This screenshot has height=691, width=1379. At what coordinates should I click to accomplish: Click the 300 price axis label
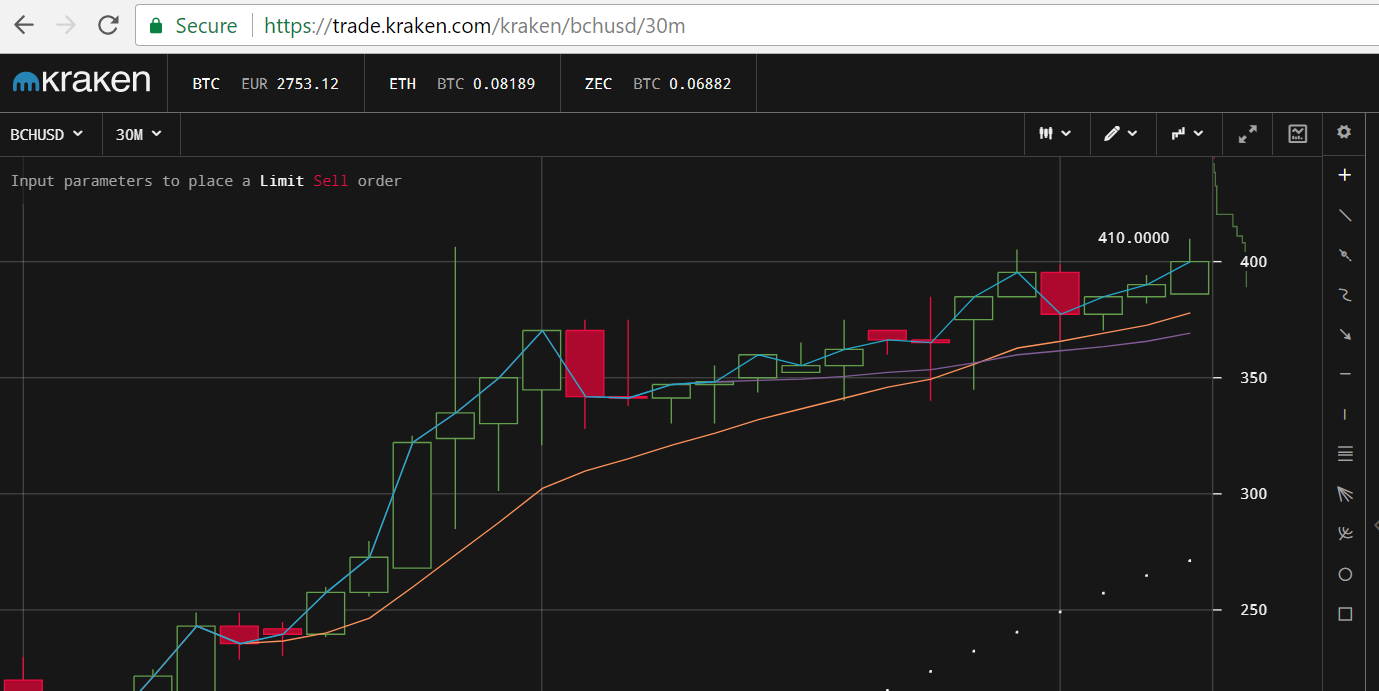[1254, 494]
